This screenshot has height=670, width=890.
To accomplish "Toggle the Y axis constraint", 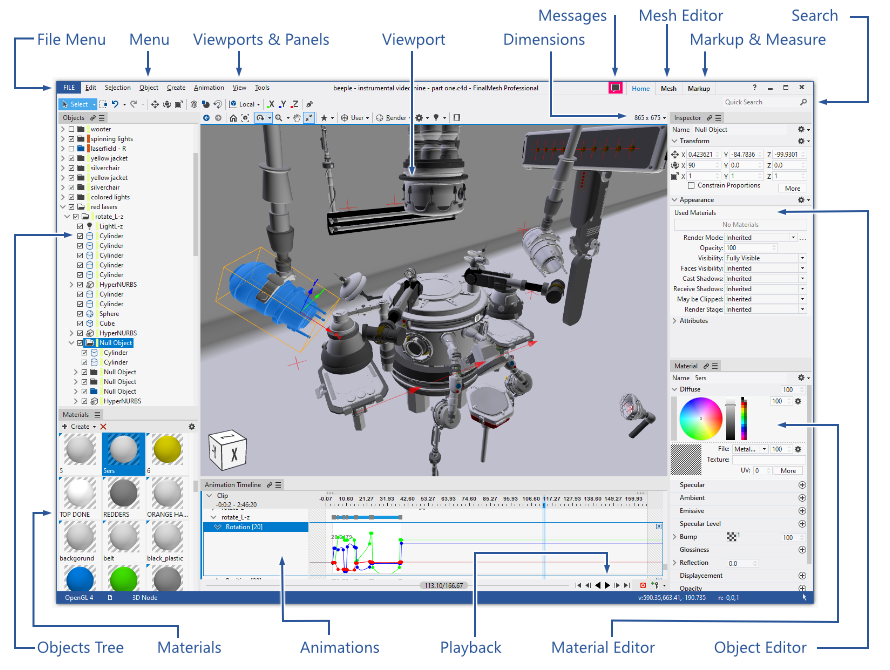I will click(x=283, y=104).
